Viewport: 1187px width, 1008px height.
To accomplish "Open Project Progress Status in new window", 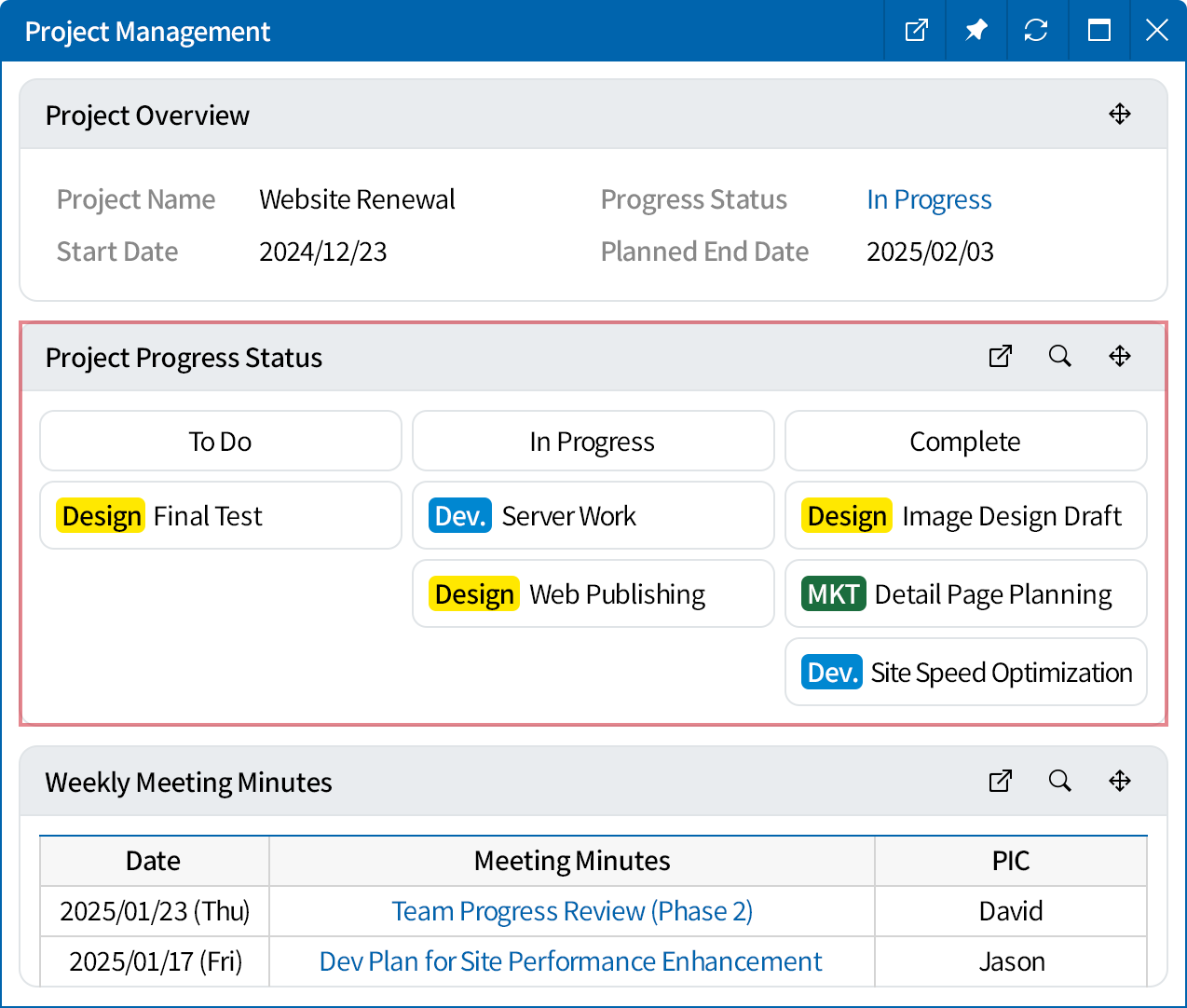I will (x=1000, y=357).
